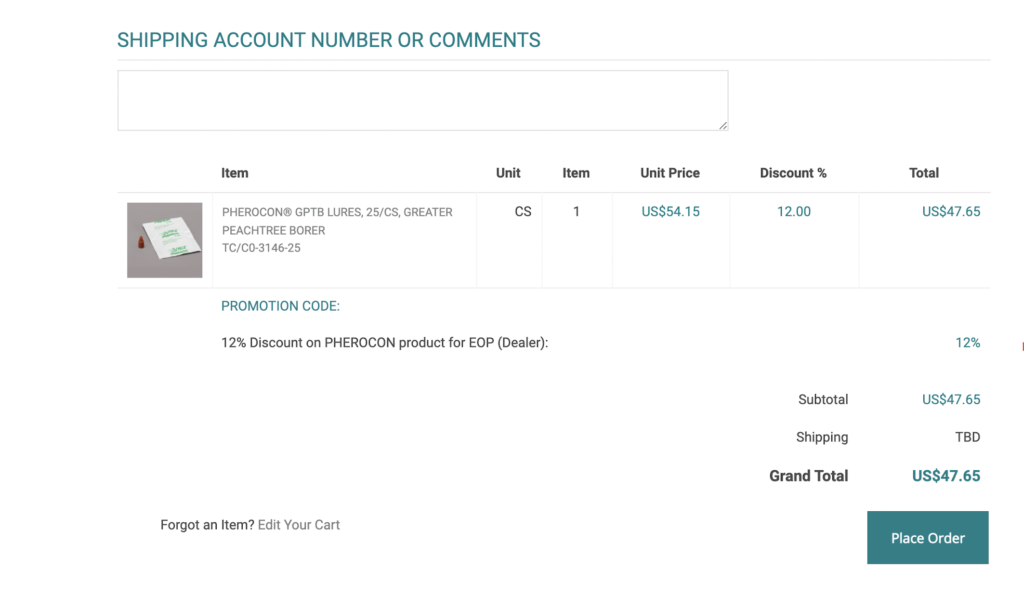Click the SHIPPING ACCOUNT NUMBER OR COMMENTS heading
Image resolution: width=1024 pixels, height=596 pixels.
coord(329,40)
